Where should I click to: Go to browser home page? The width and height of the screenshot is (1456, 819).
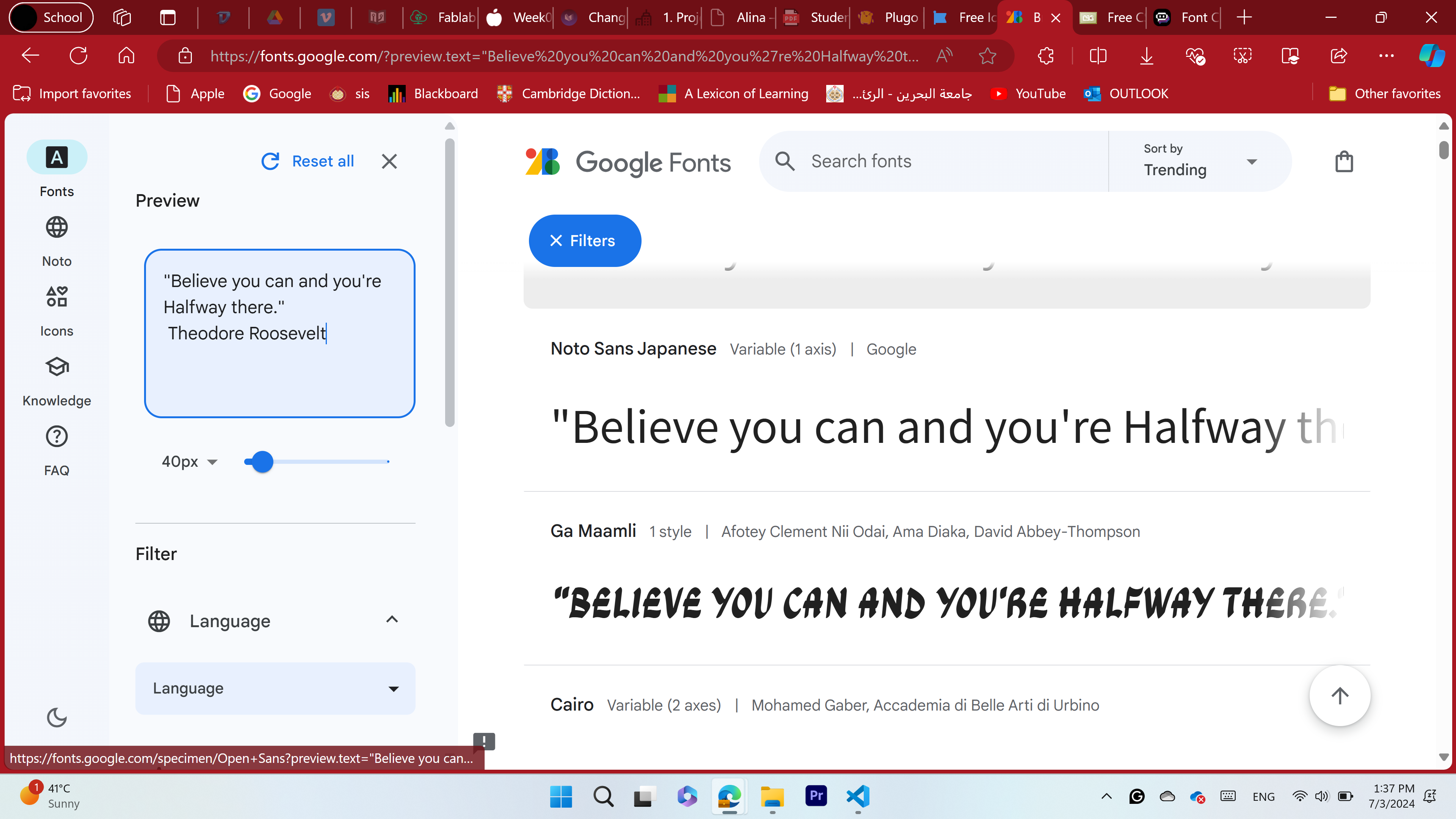coord(126,55)
